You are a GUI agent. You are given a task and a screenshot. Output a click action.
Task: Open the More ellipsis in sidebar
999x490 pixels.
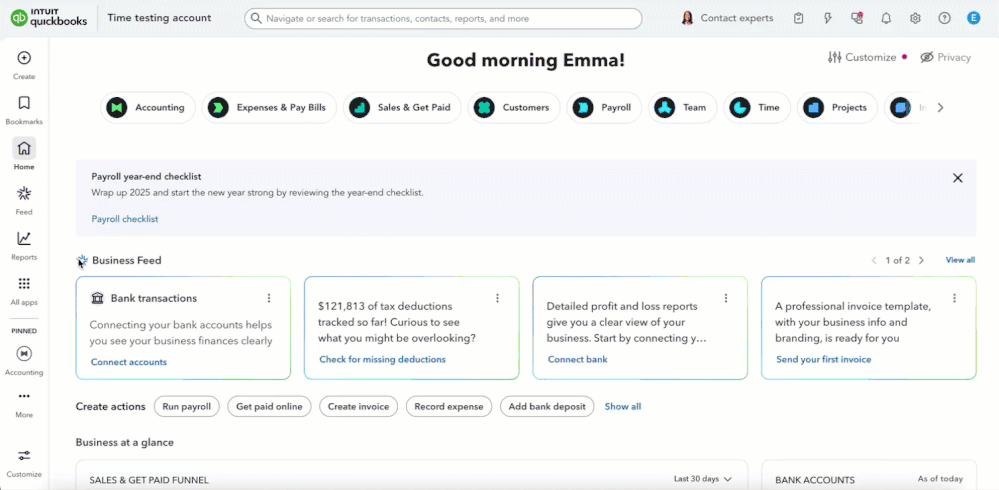[24, 396]
